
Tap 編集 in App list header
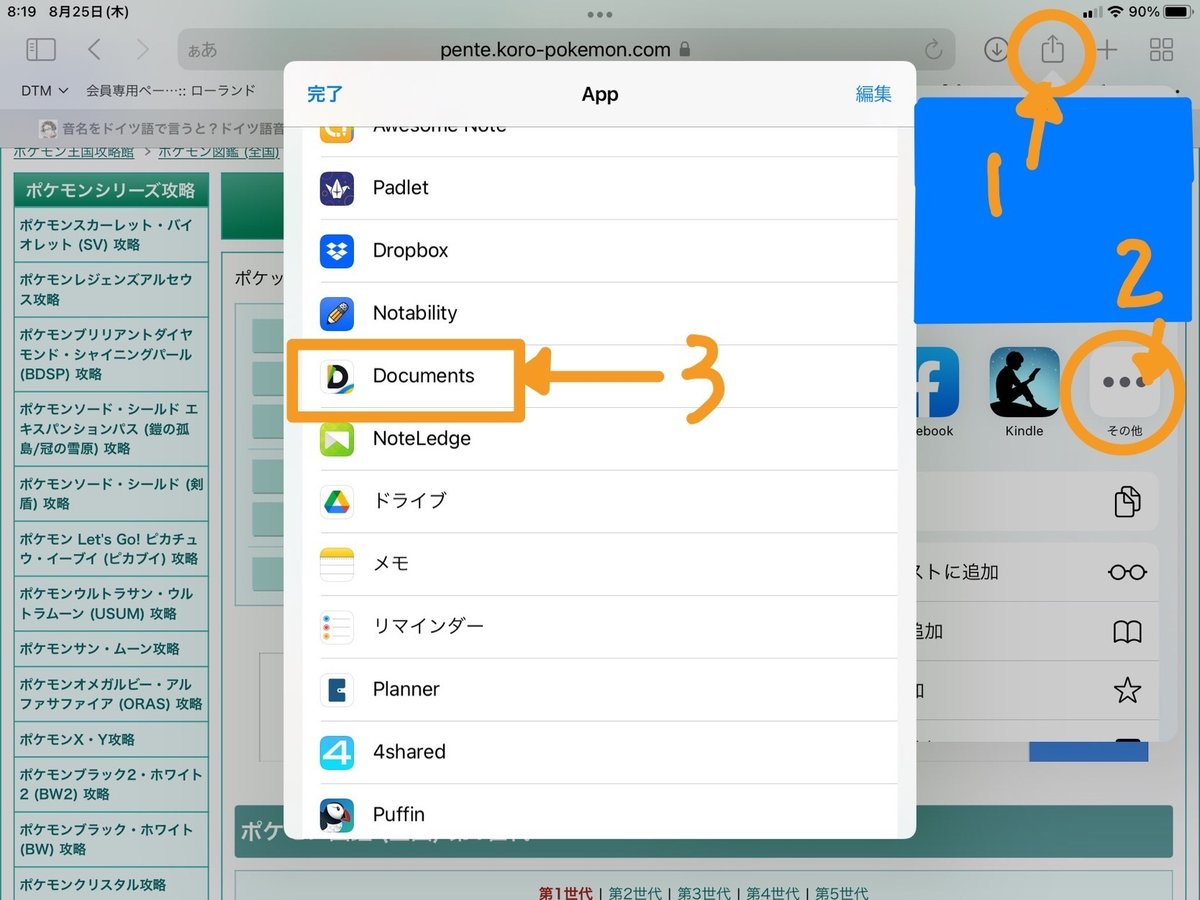pos(873,94)
